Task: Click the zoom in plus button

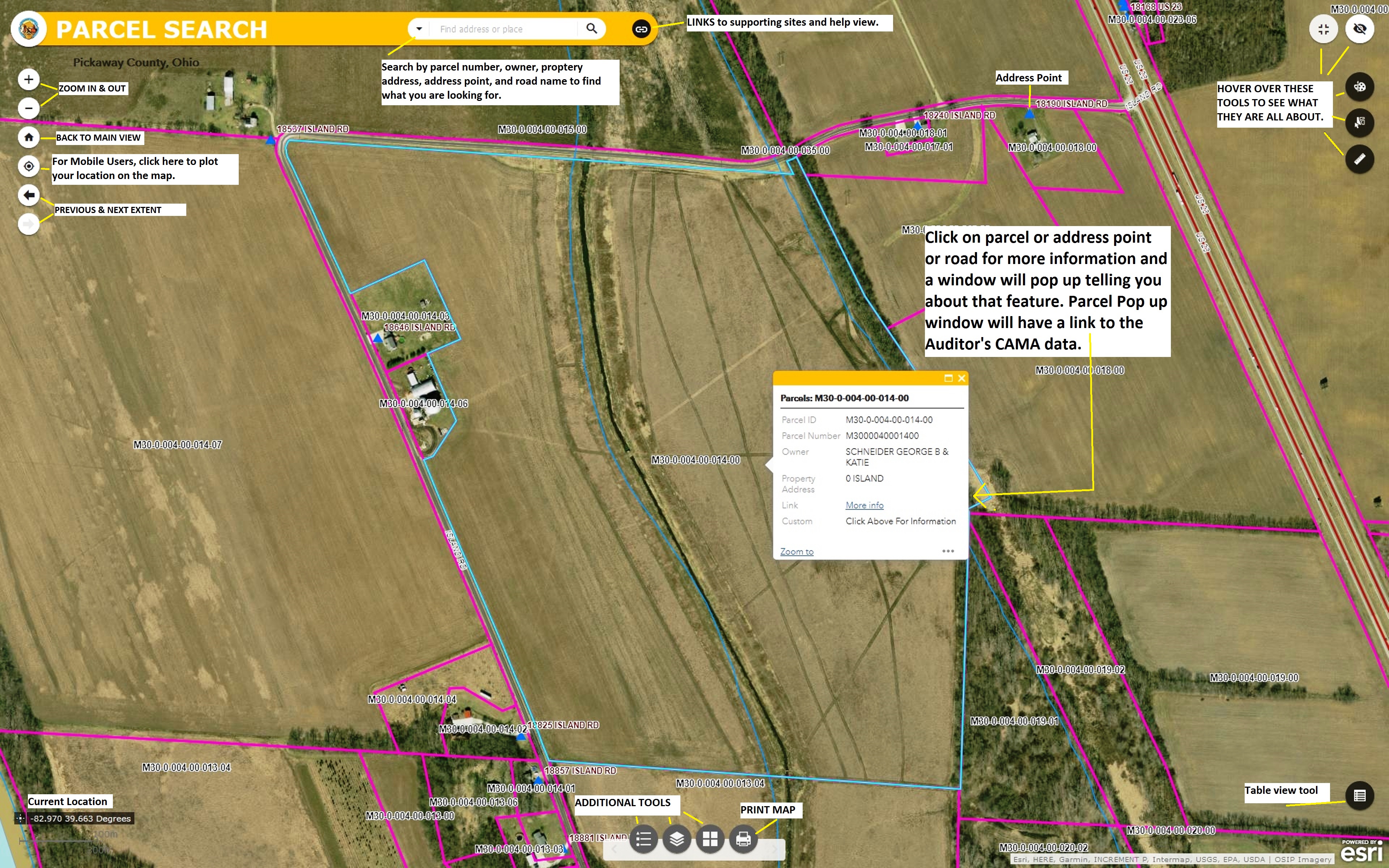Action: point(29,79)
